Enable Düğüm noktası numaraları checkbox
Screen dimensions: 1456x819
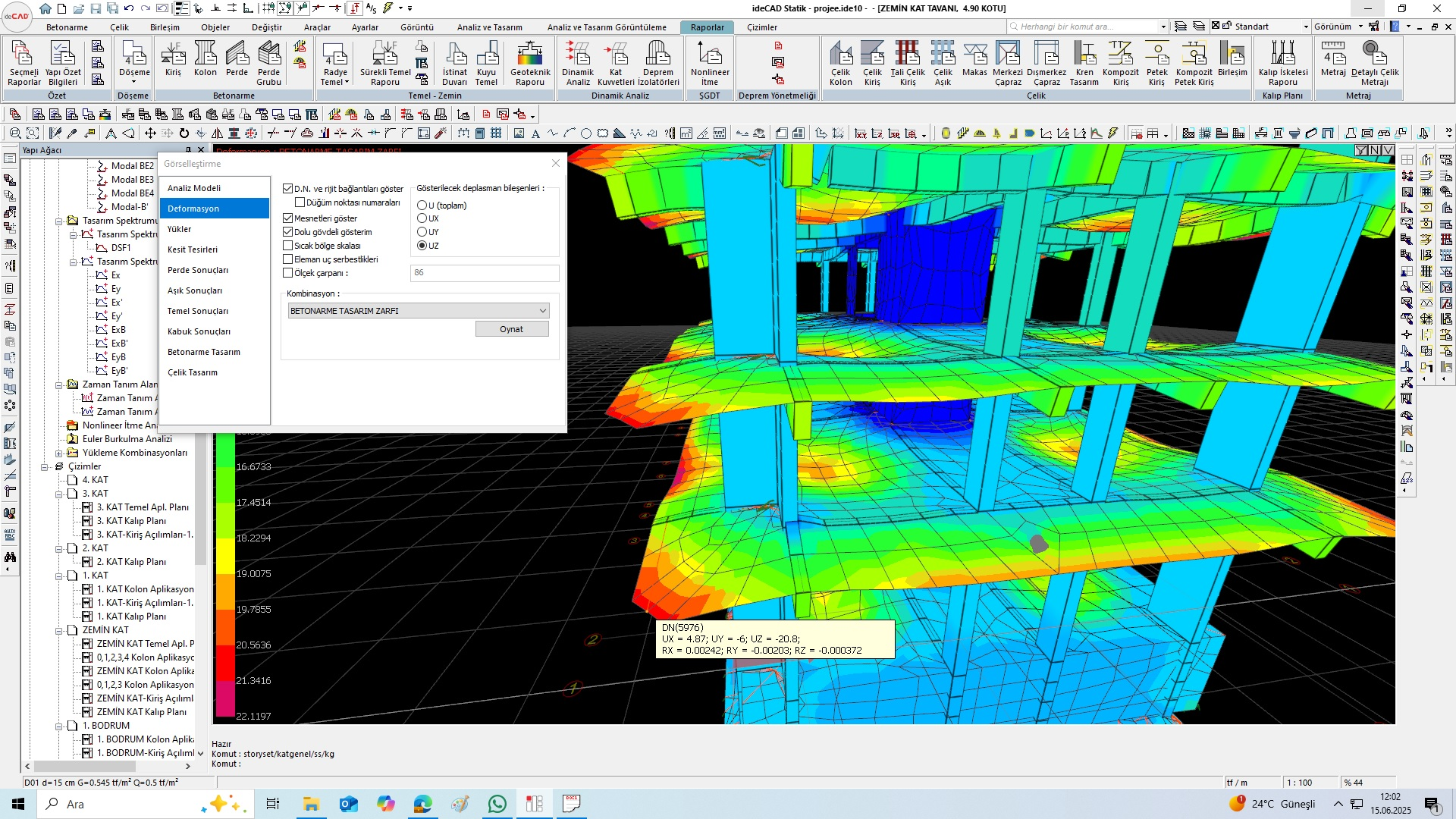click(300, 202)
